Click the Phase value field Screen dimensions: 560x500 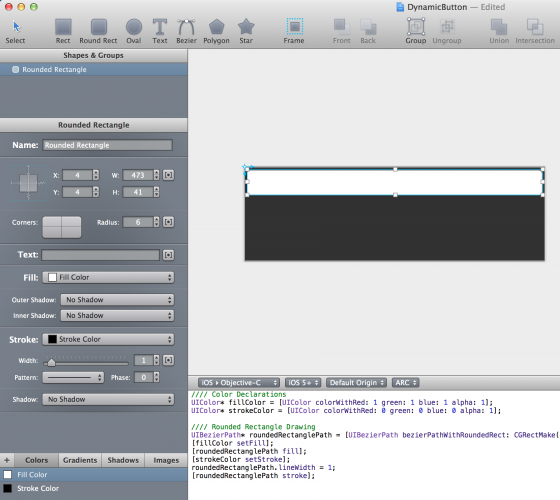144,377
